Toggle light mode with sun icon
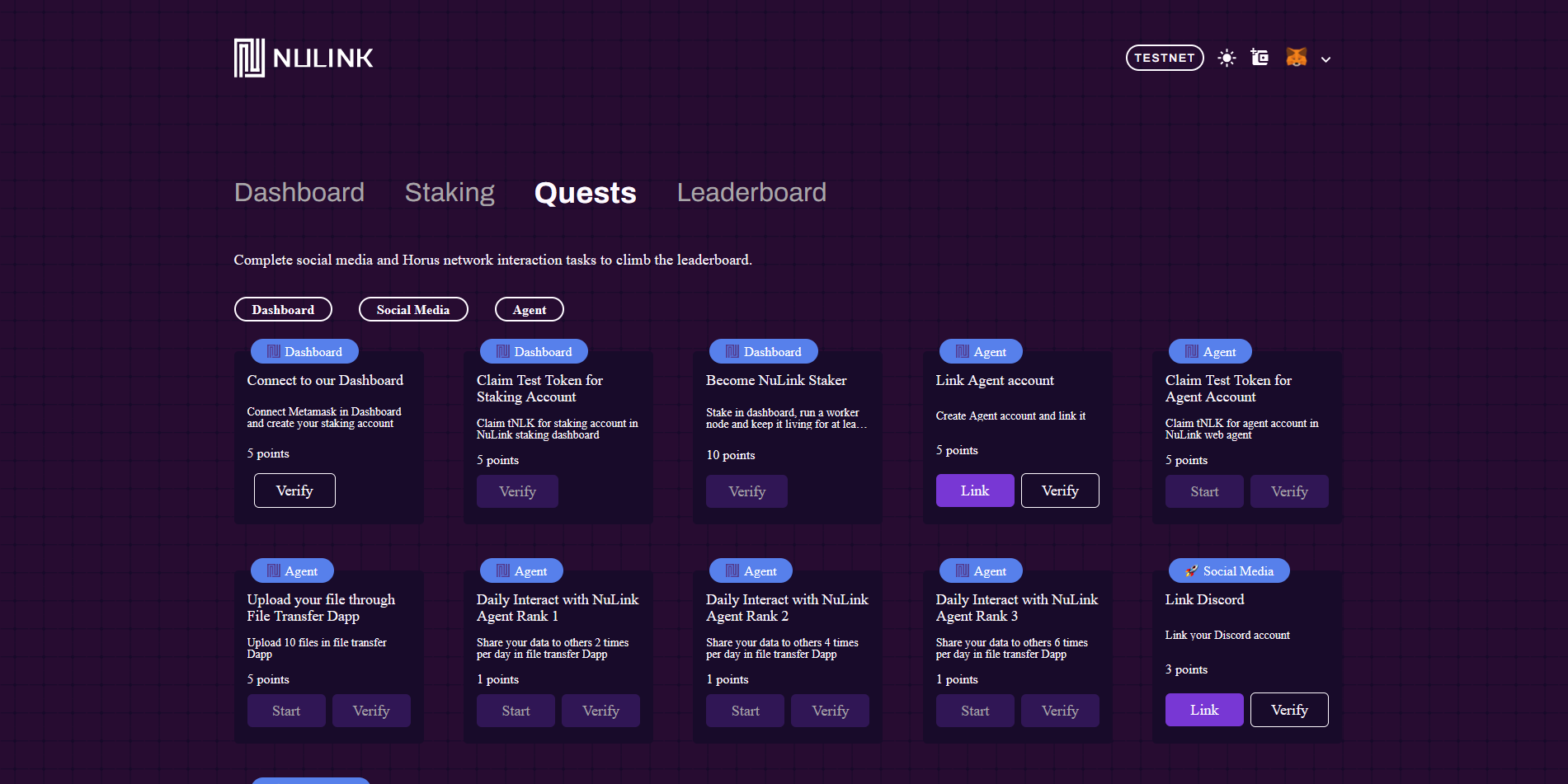 [1227, 58]
